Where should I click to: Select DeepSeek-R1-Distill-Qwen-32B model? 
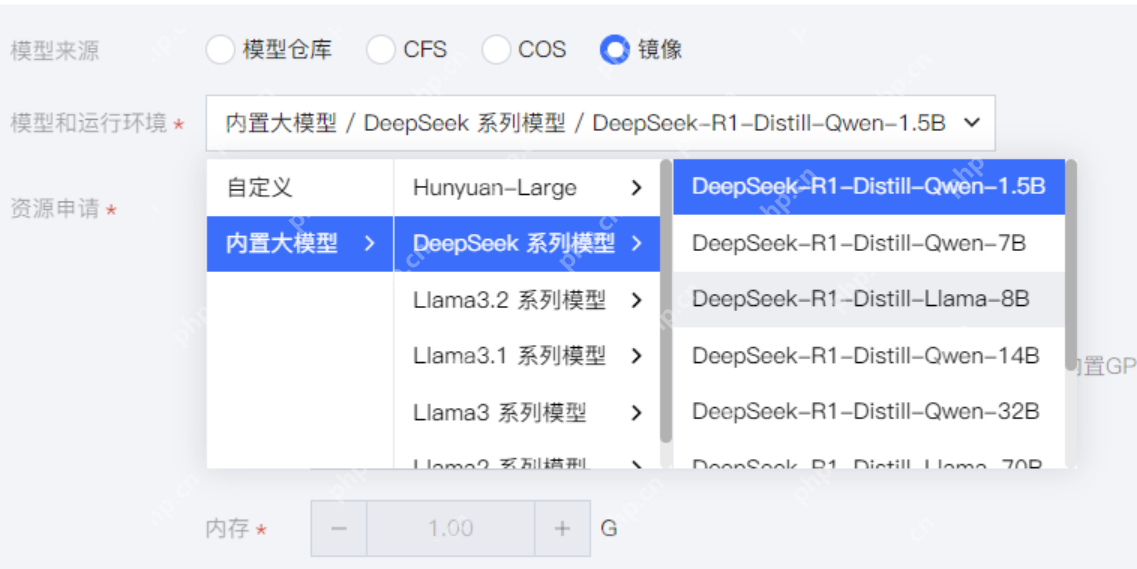869,412
